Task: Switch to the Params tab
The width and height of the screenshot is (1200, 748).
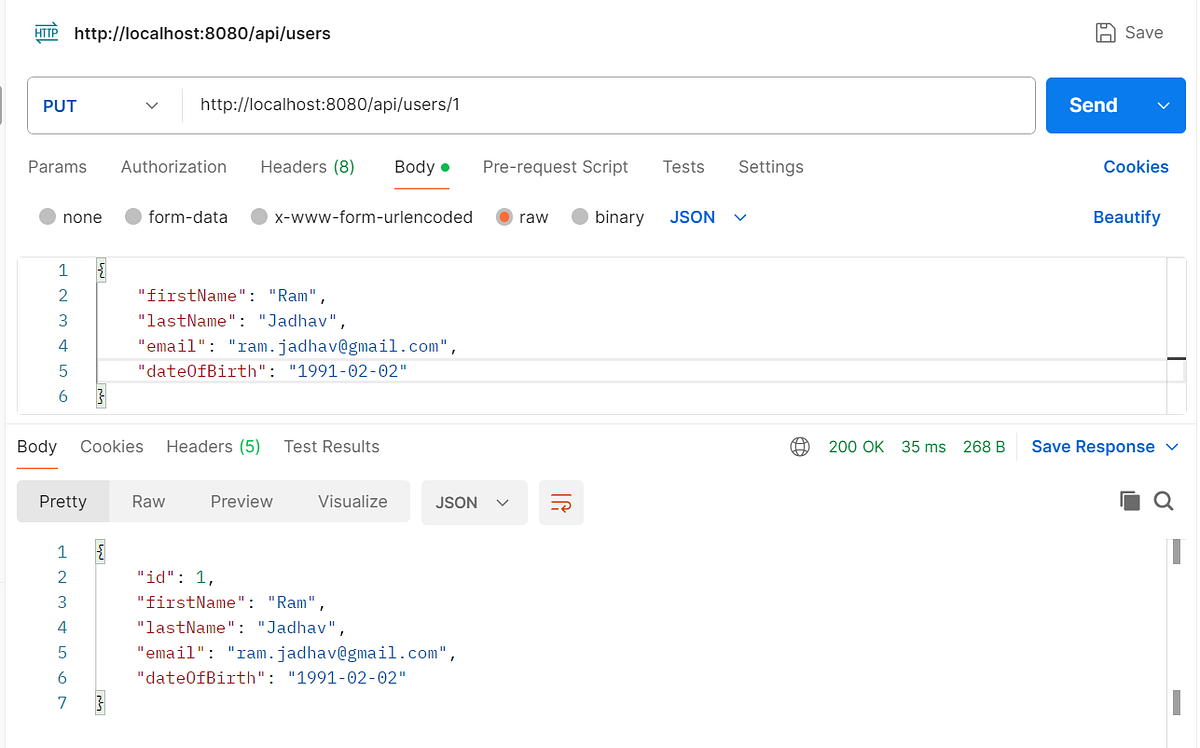Action: click(57, 167)
